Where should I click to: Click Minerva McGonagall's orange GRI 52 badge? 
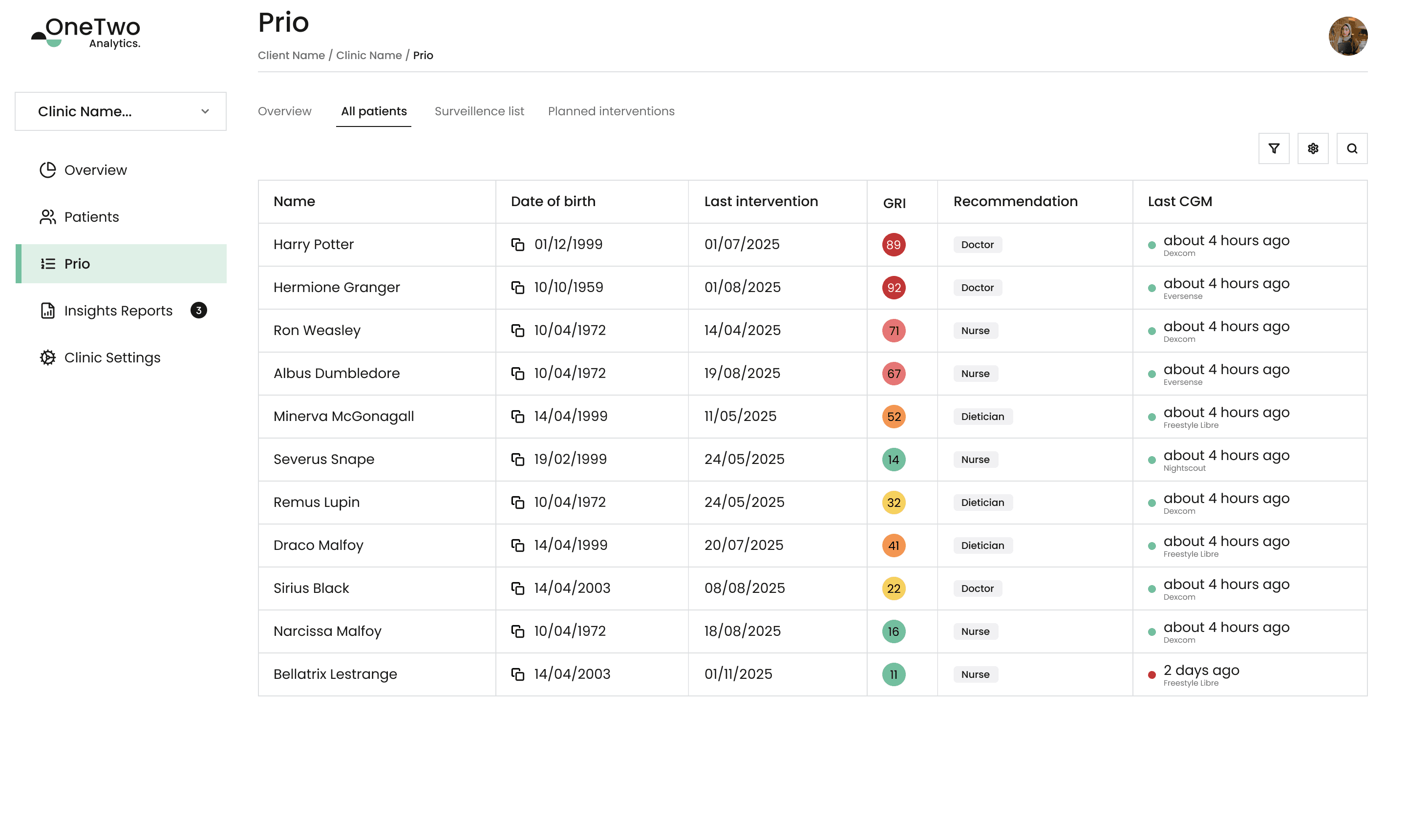(894, 417)
